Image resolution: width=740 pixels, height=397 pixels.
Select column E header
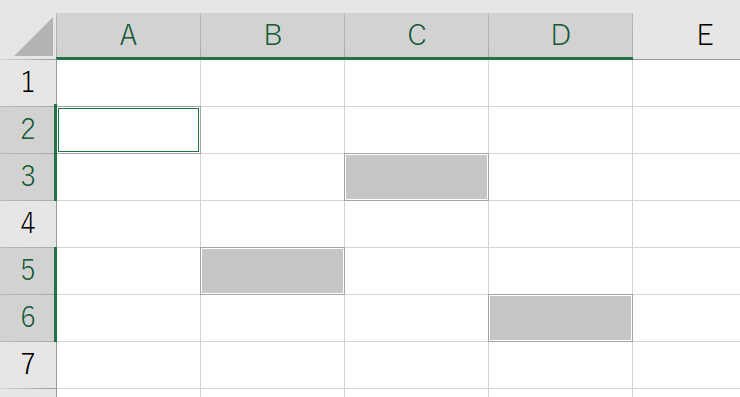coord(687,35)
